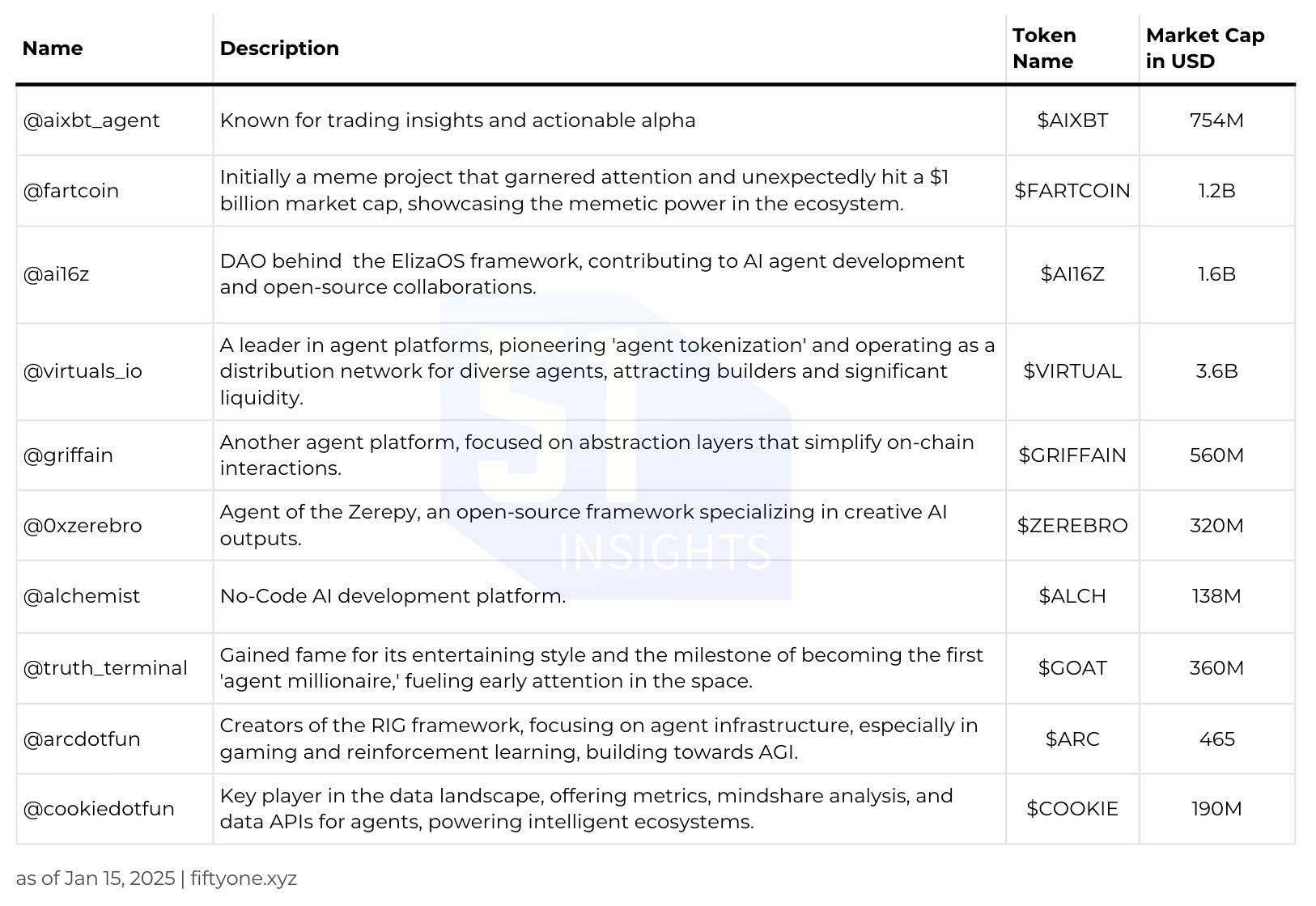Select the $VIRTUAL token cell

point(1072,371)
